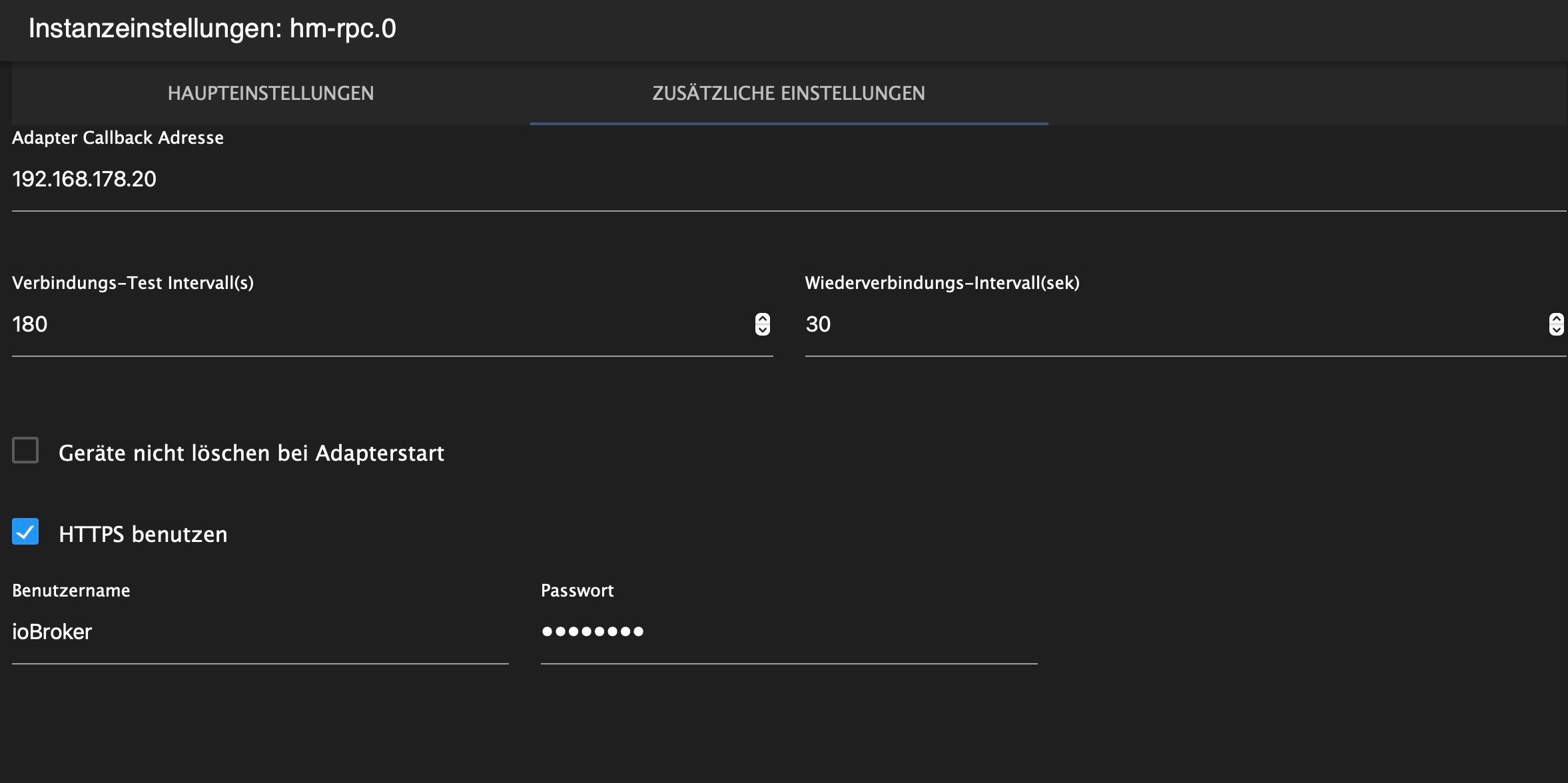Click the Adapter Callback Adresse label
The height and width of the screenshot is (783, 1568).
(x=118, y=138)
